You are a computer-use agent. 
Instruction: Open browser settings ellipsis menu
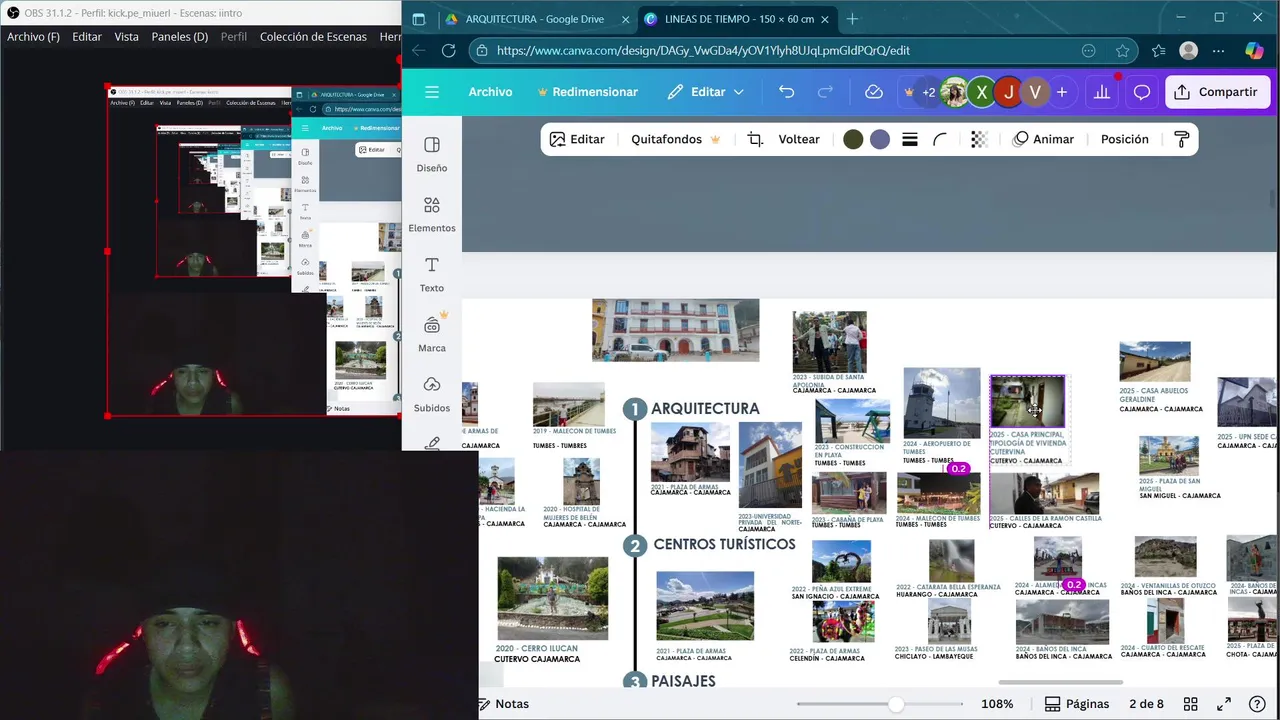pos(1219,51)
